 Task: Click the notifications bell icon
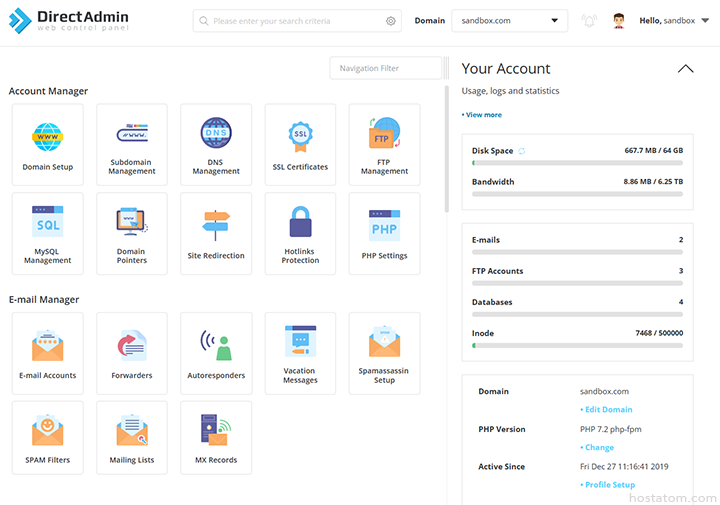coord(589,21)
